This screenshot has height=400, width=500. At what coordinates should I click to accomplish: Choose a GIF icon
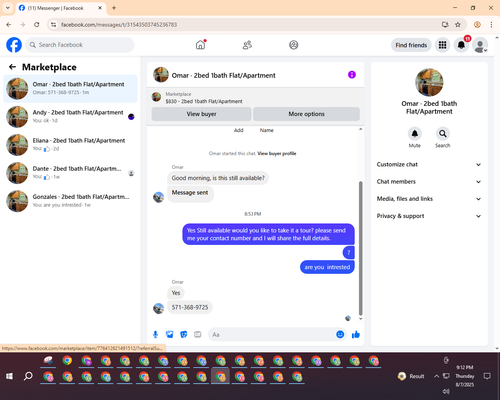point(198,334)
